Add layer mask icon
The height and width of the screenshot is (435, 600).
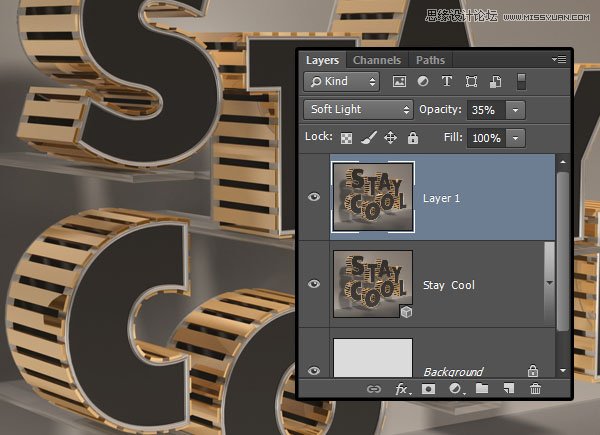(x=428, y=389)
